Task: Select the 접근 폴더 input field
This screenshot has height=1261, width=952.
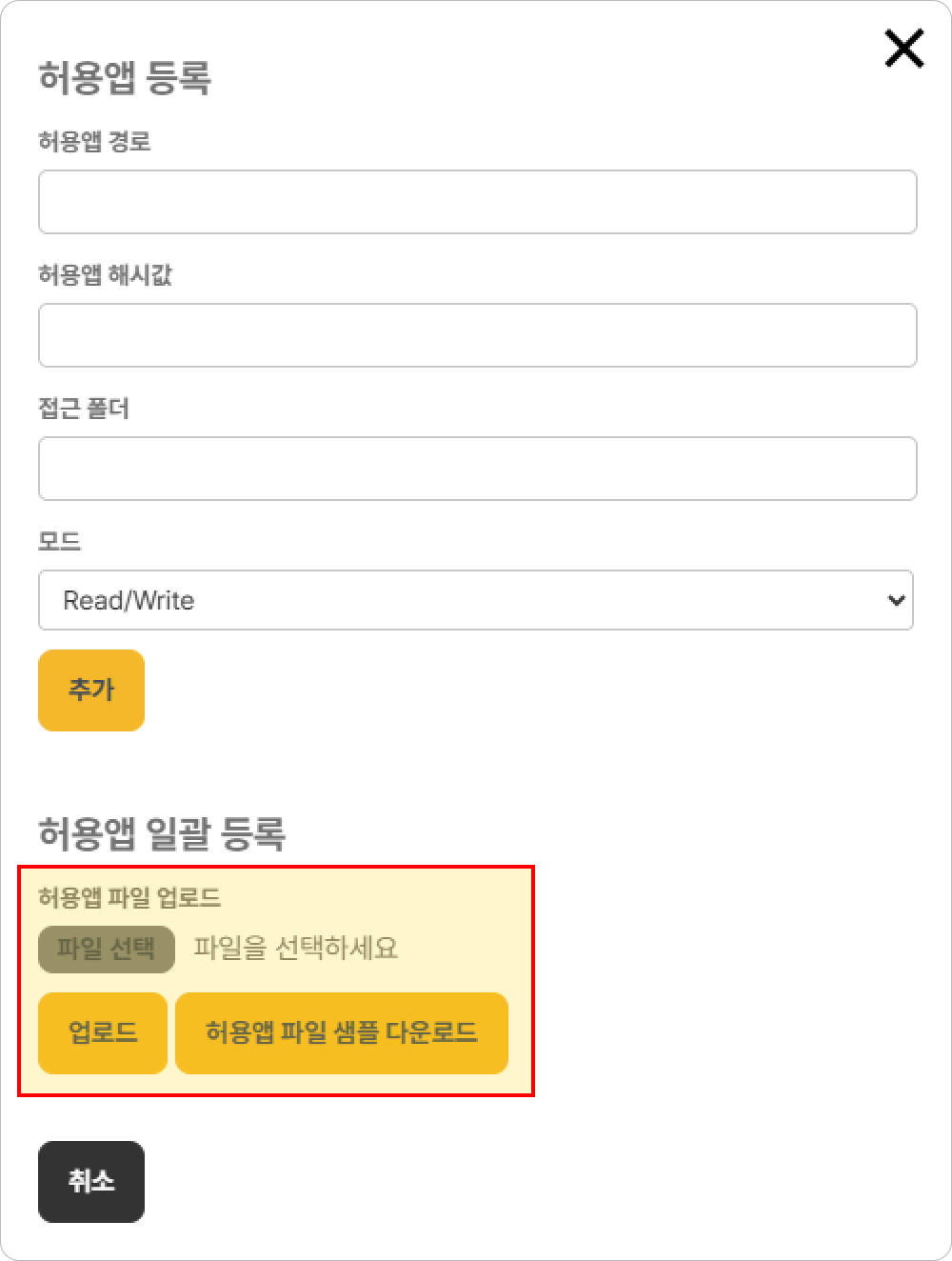Action: tap(477, 469)
